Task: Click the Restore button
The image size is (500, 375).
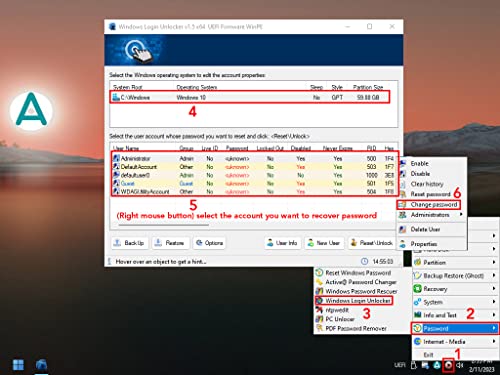Action: click(x=171, y=243)
